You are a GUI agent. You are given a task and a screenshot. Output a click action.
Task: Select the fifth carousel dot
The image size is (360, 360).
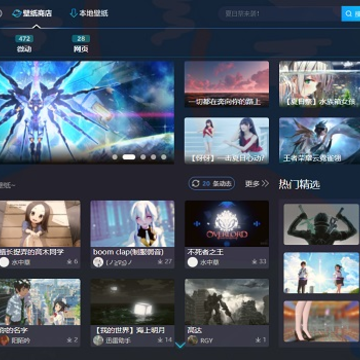pyautogui.click(x=164, y=157)
